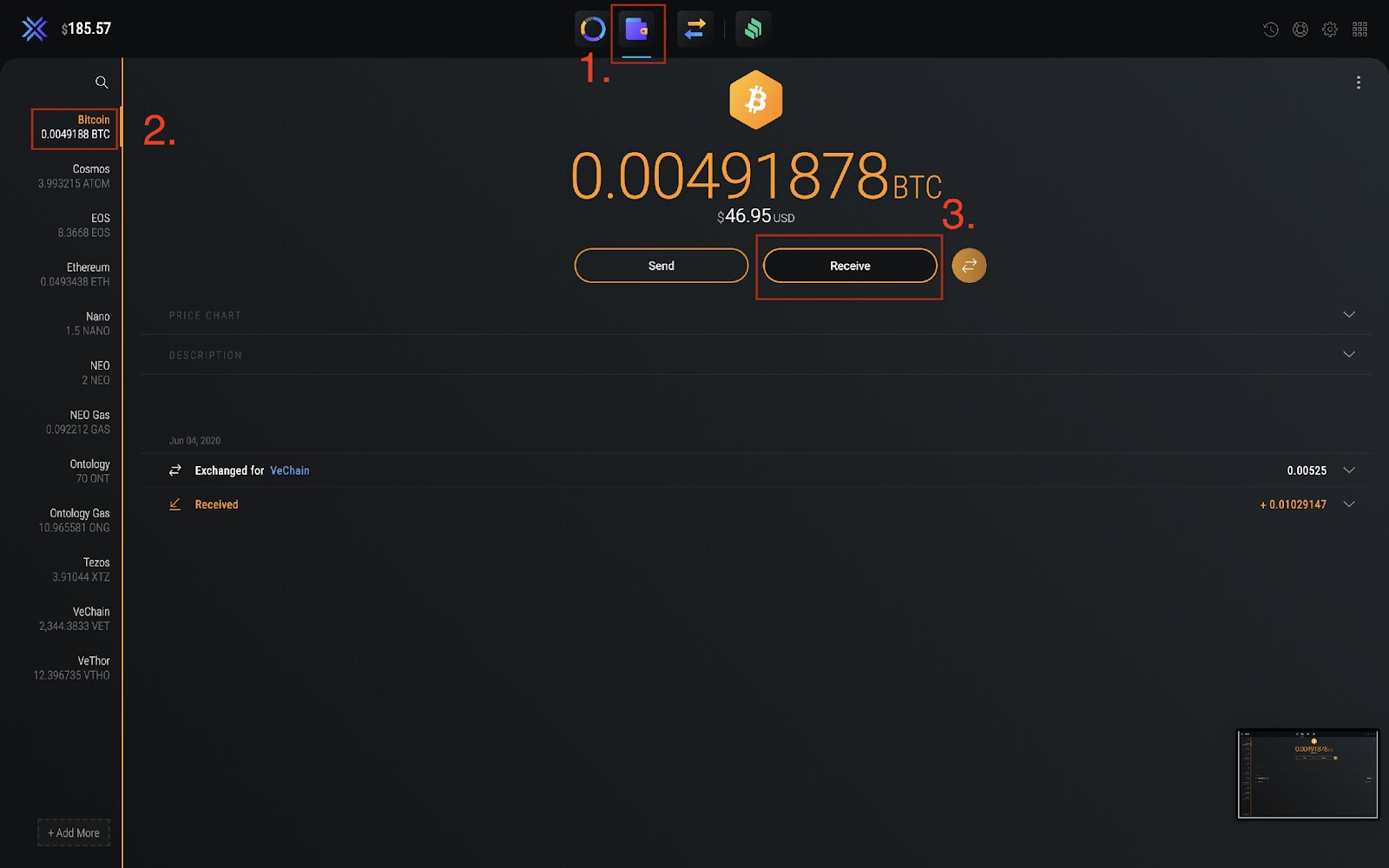Click the 0.00491878 BTC balance amount

coord(756,176)
